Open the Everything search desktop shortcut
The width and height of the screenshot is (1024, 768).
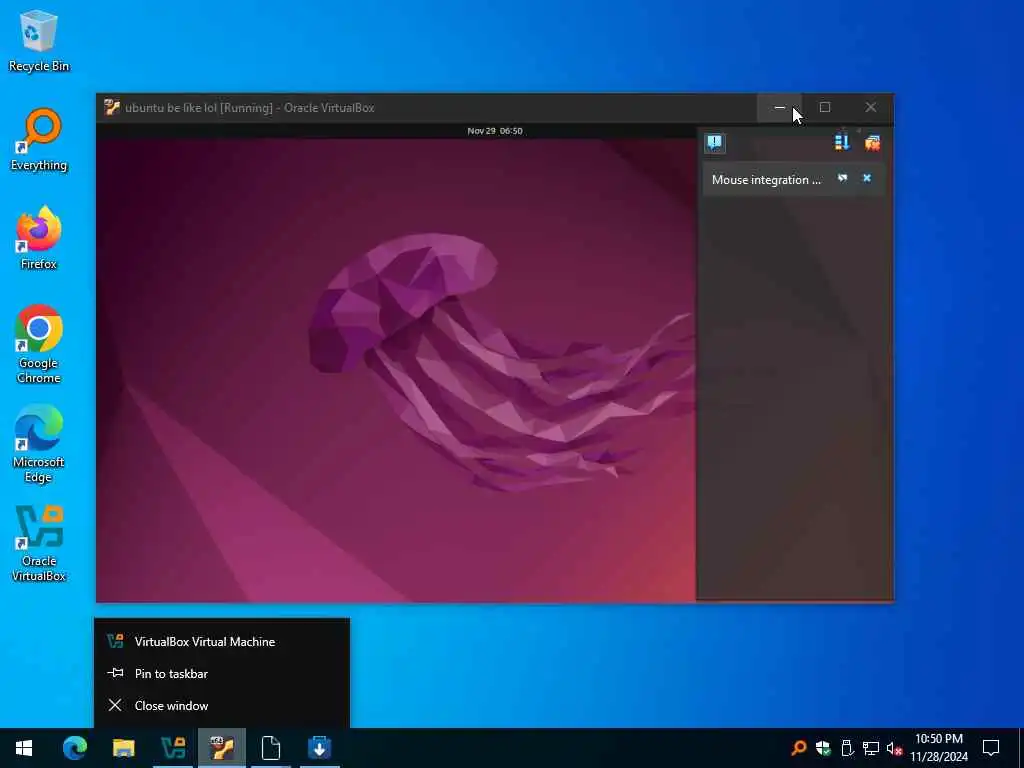tap(39, 140)
